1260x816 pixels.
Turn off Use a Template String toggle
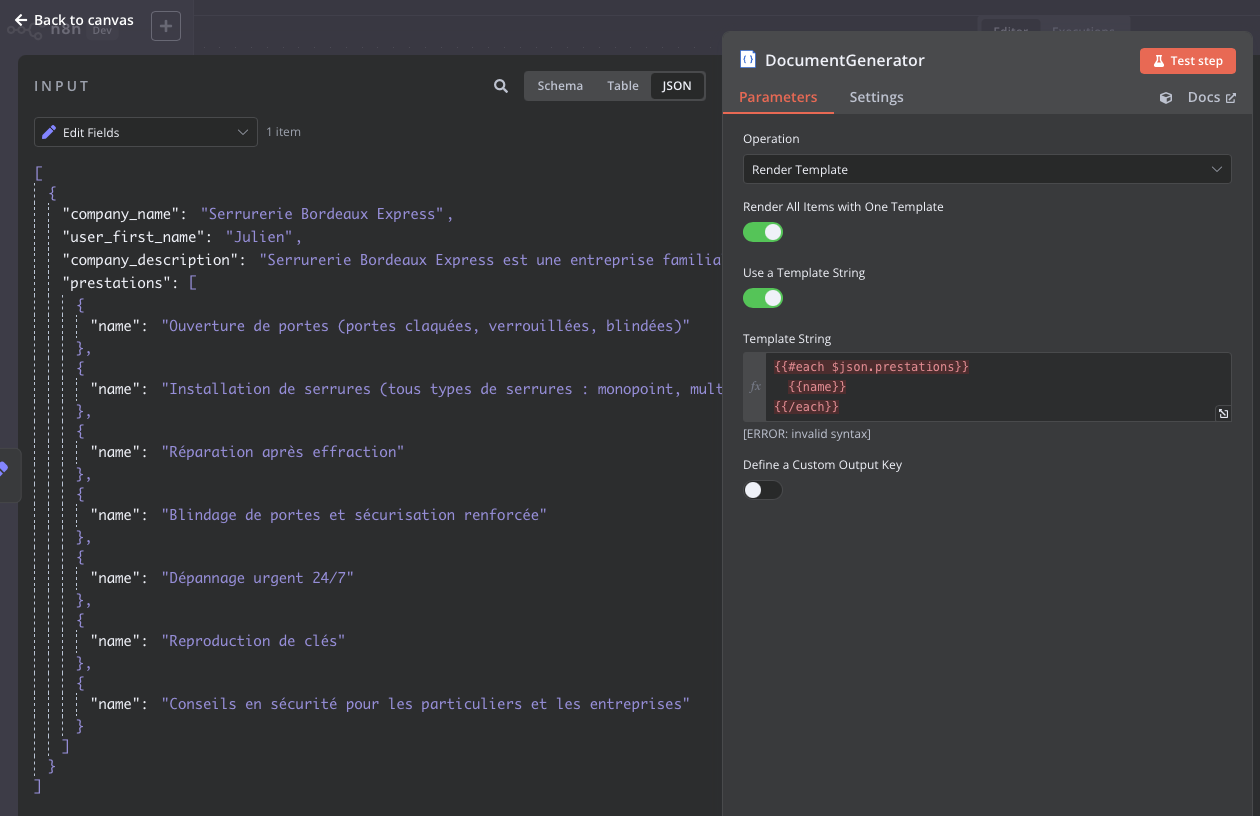coord(763,298)
